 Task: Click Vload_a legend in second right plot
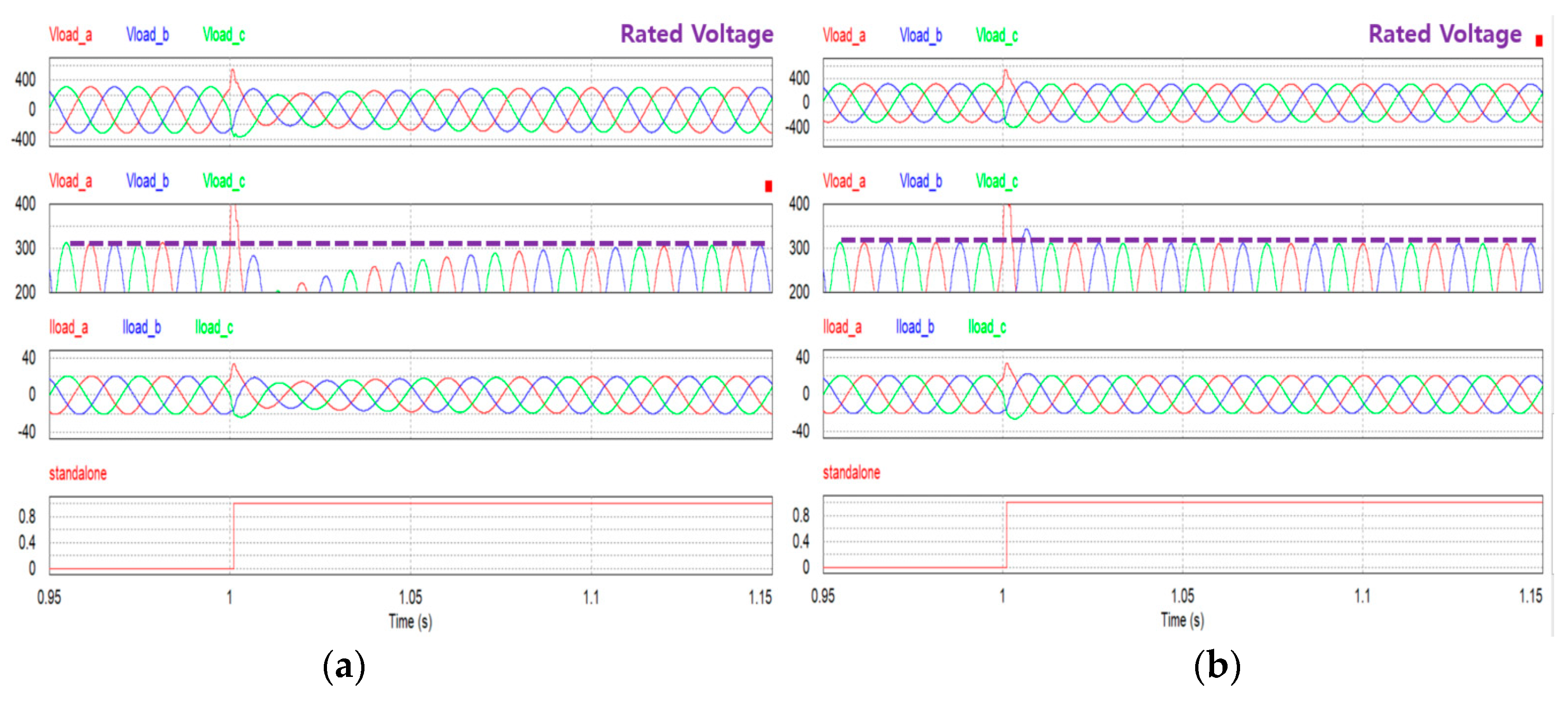[844, 181]
